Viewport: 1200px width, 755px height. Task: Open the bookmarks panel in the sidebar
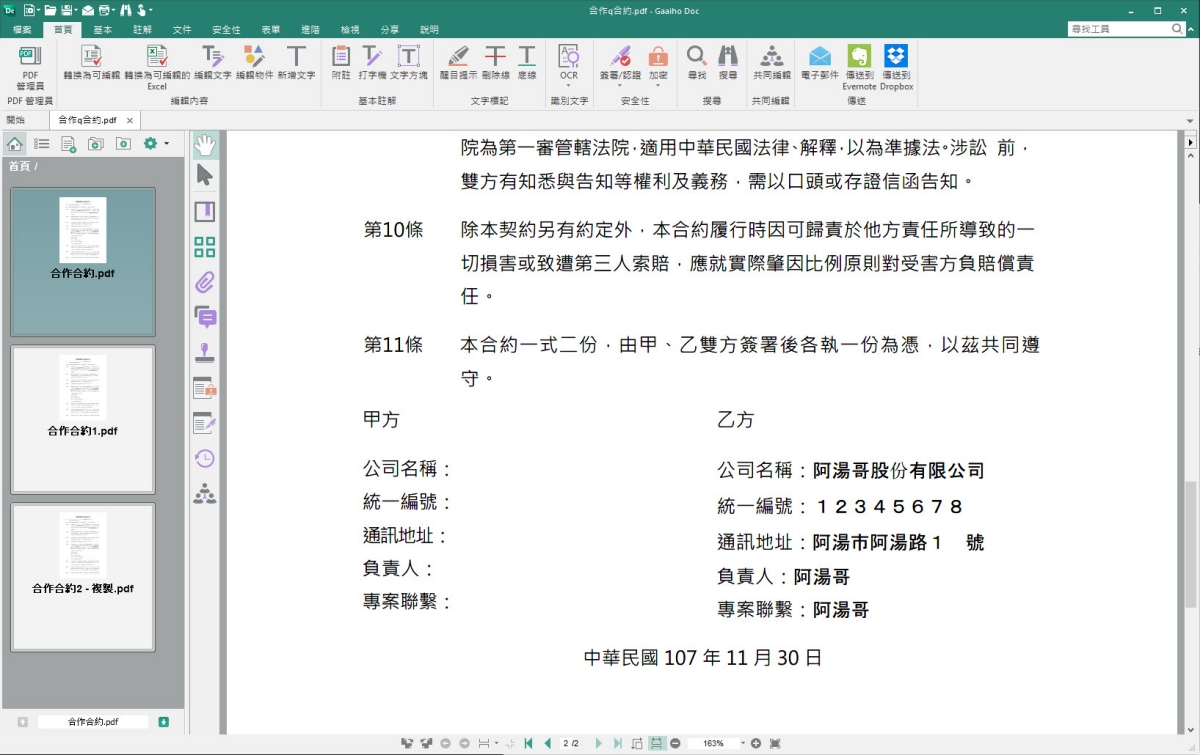pos(205,212)
